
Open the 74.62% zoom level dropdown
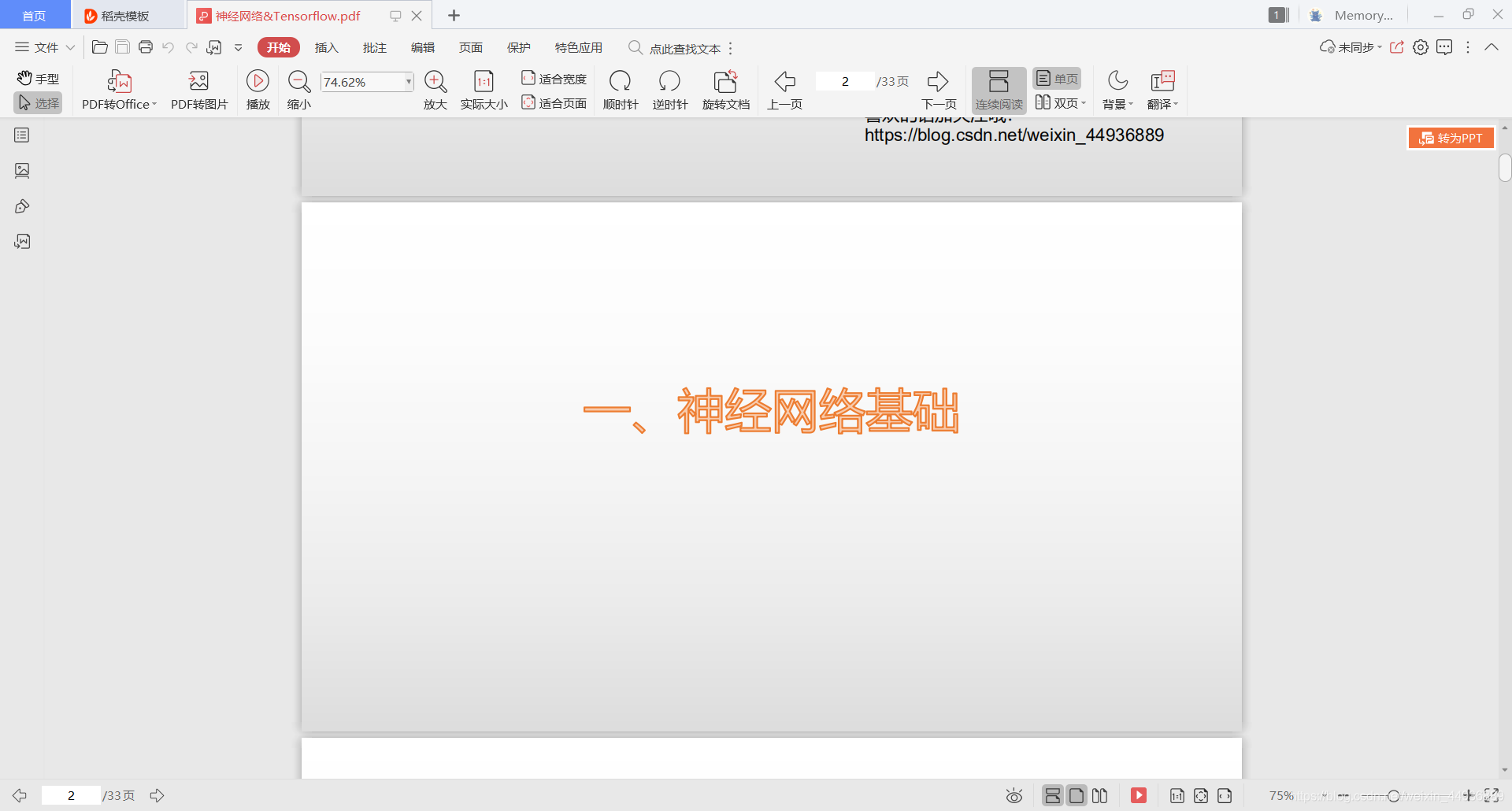click(x=409, y=82)
